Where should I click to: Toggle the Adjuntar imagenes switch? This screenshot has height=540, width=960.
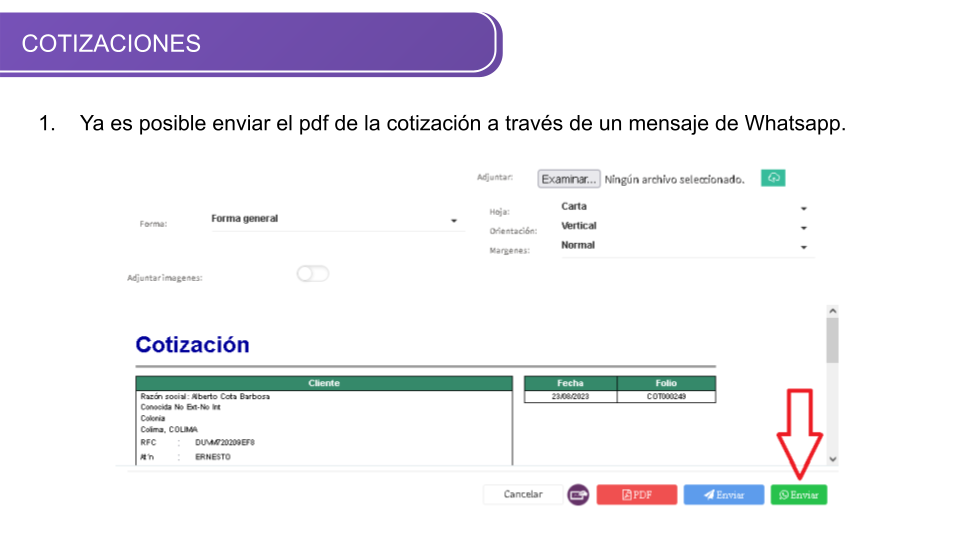313,274
